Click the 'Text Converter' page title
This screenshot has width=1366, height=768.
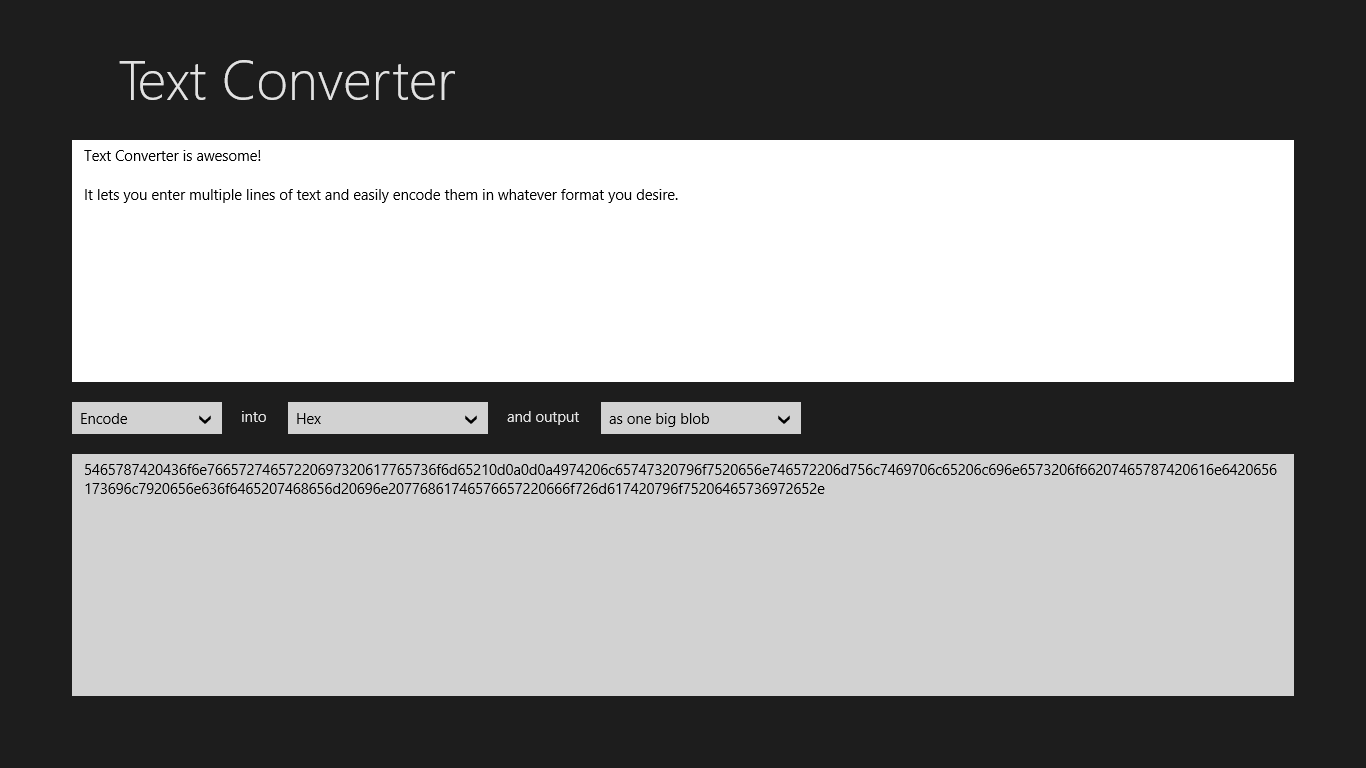287,81
